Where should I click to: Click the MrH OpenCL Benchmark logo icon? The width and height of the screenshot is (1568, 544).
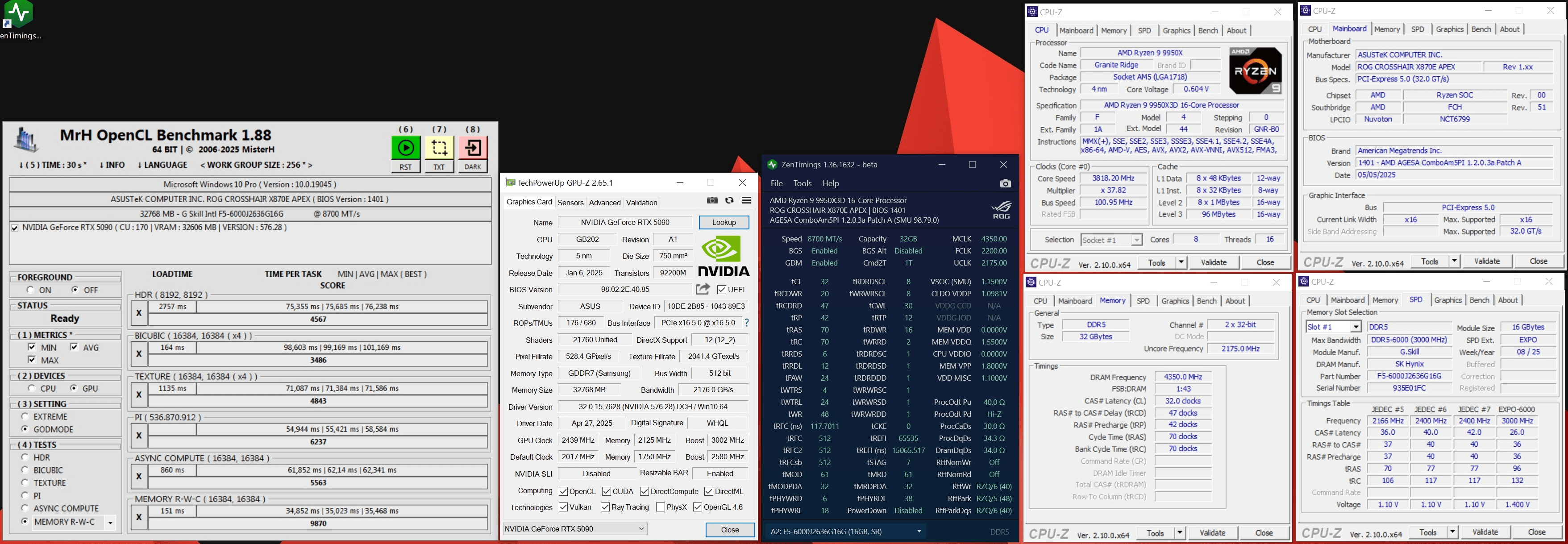[x=26, y=140]
